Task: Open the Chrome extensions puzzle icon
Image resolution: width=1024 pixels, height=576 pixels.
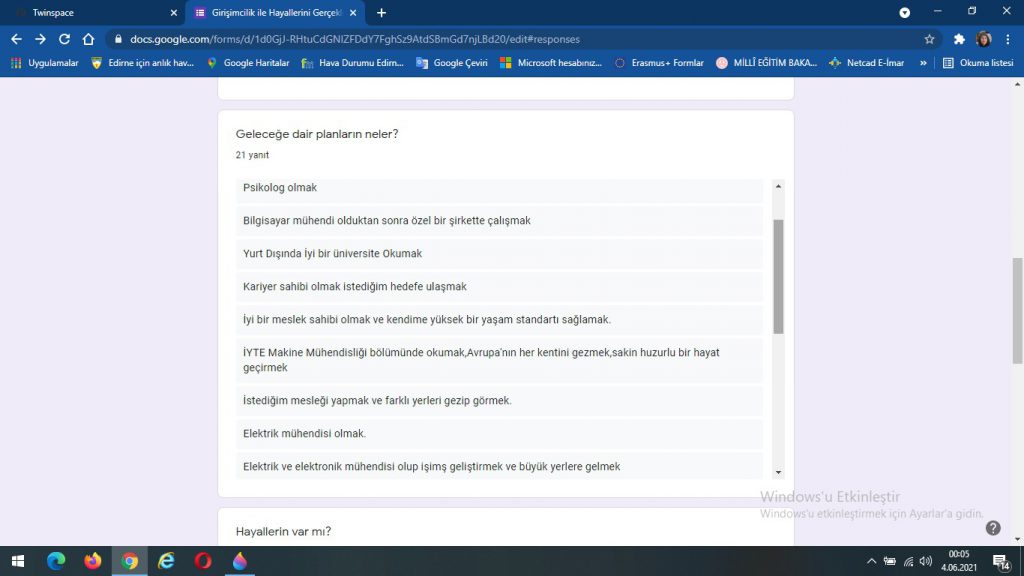Action: point(959,39)
